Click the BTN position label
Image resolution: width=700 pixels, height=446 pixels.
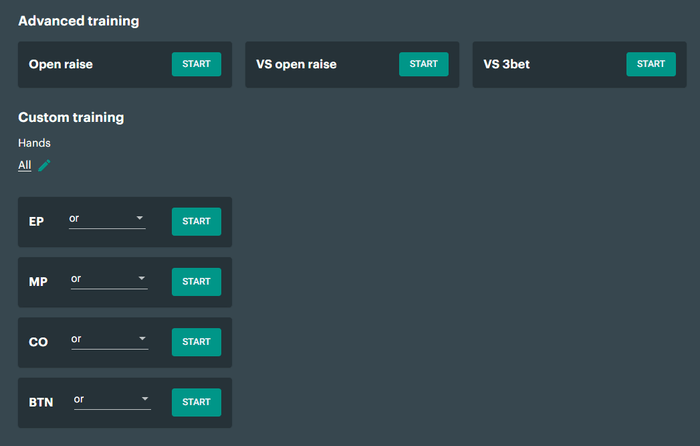(x=41, y=402)
